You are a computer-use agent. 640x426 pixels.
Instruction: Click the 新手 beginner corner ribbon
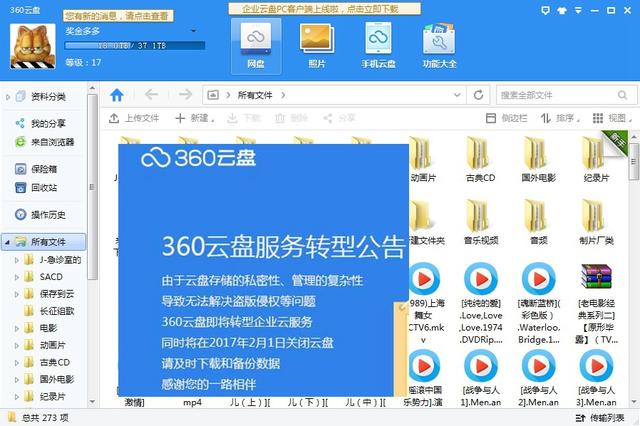point(616,142)
